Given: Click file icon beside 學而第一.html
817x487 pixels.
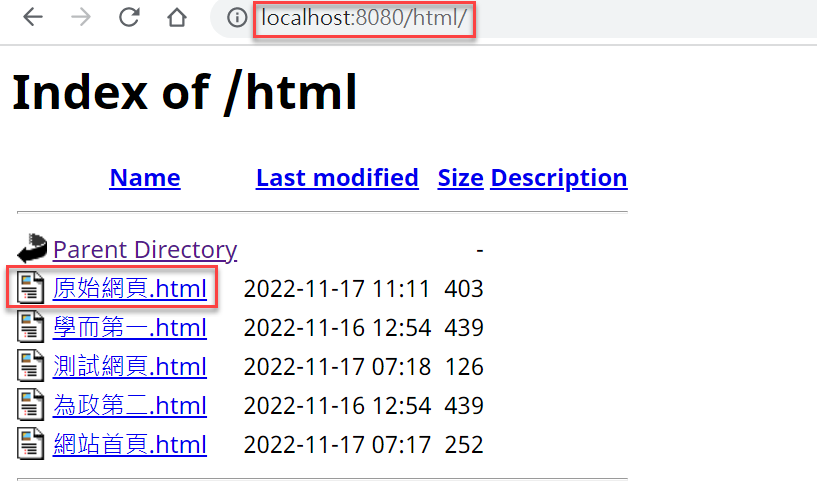Looking at the screenshot, I should [x=30, y=327].
